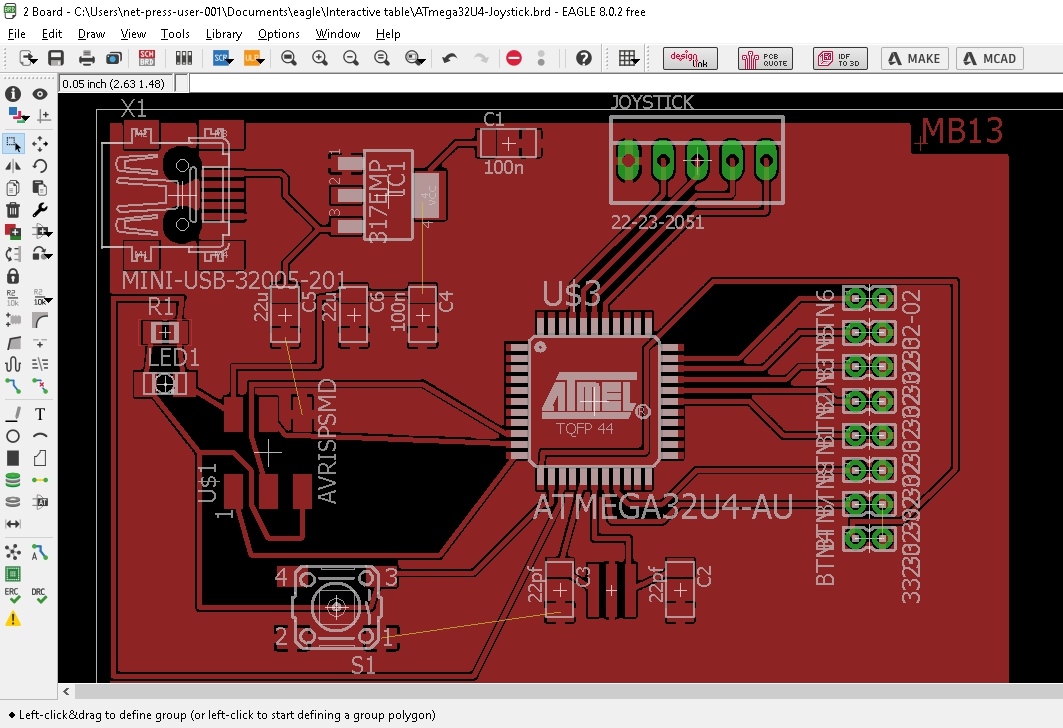Switch to schematic with SCH/BRD button
Image resolution: width=1063 pixels, height=728 pixels.
coord(147,59)
